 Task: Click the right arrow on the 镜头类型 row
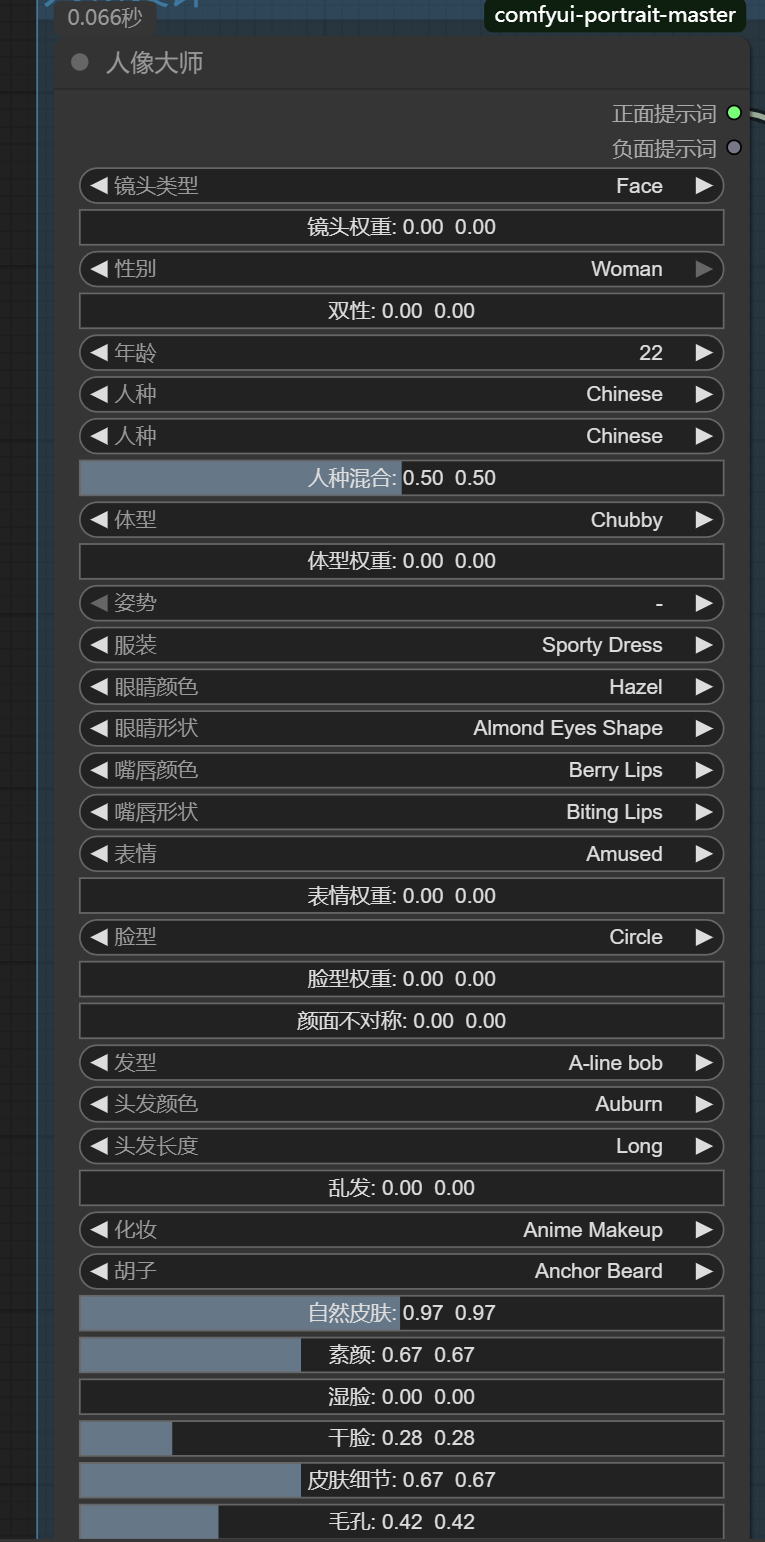(x=704, y=186)
